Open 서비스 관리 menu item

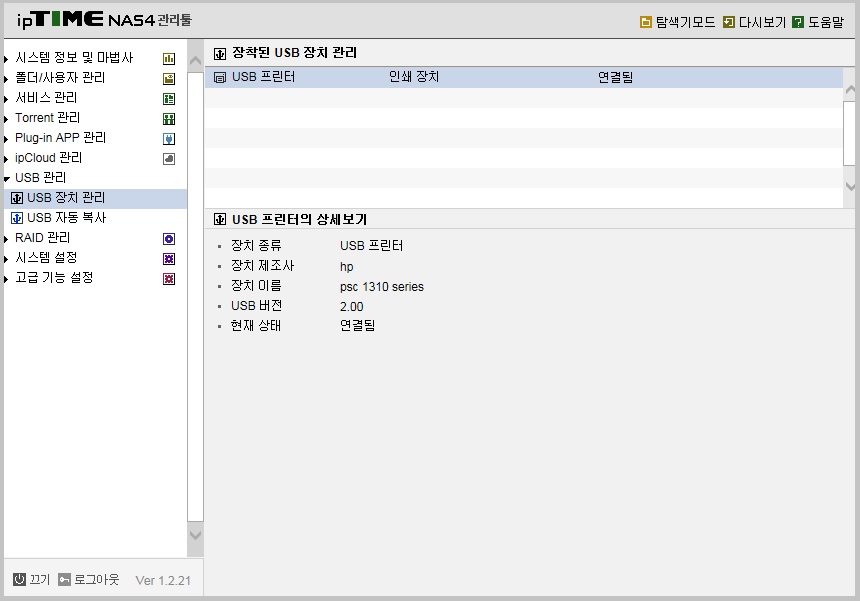pos(46,98)
